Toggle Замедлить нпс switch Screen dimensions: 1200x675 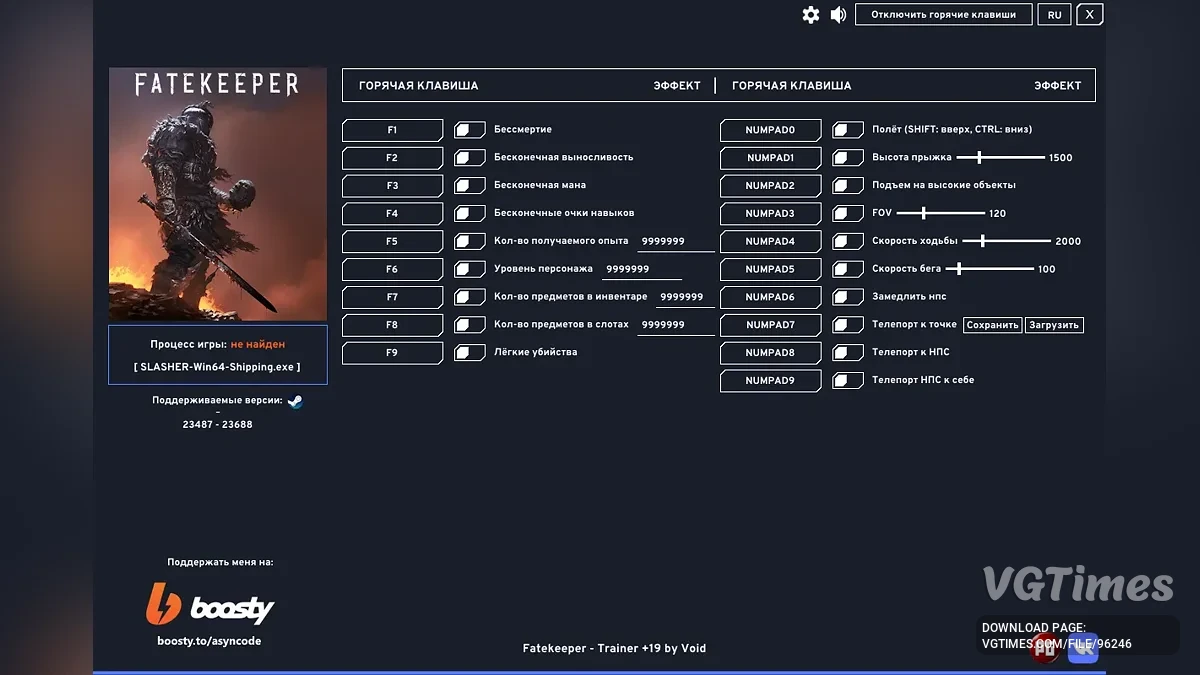(848, 298)
